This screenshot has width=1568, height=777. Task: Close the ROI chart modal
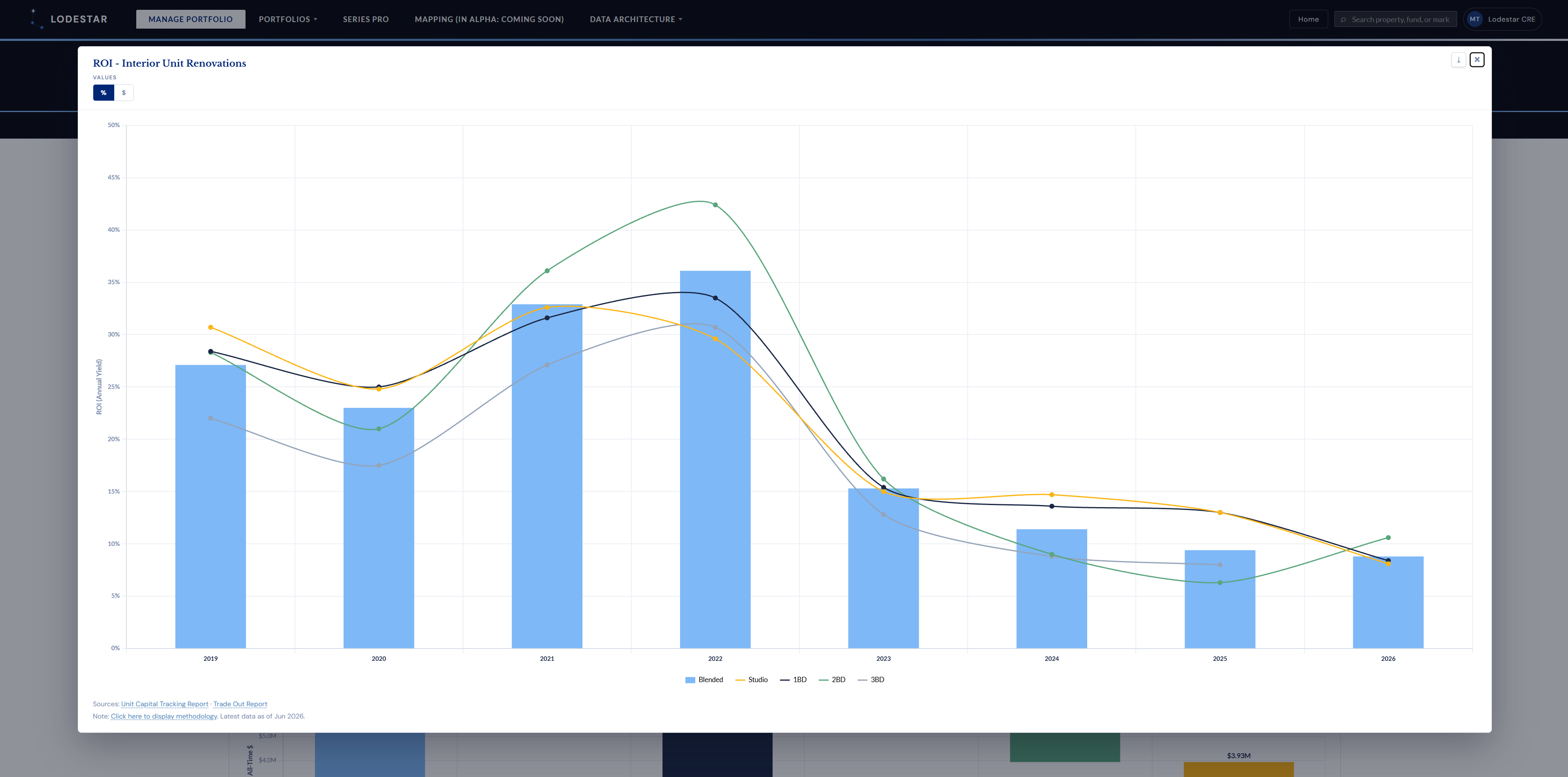click(1477, 60)
